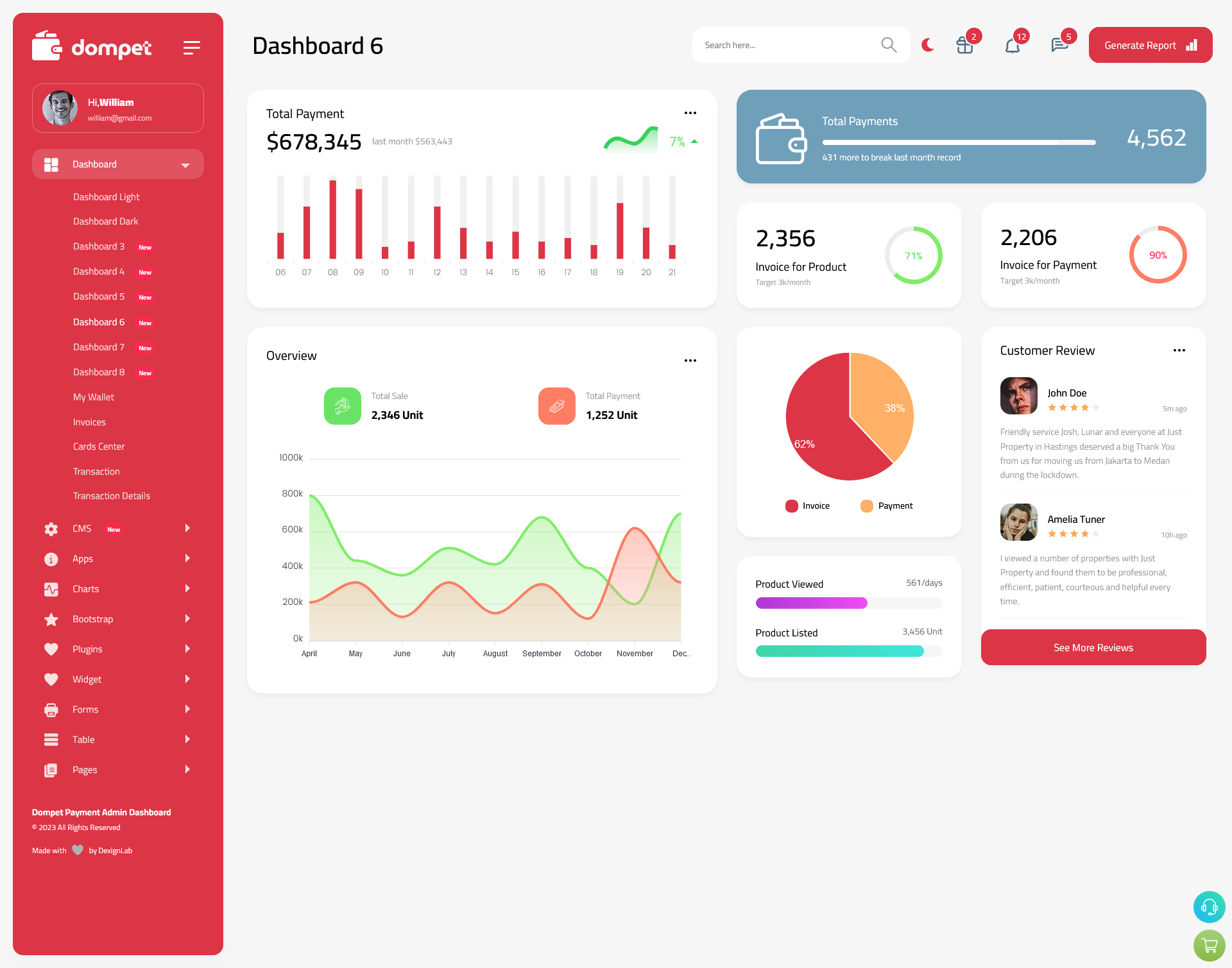Click the See More Reviews button
This screenshot has width=1232, height=968.
[x=1093, y=647]
